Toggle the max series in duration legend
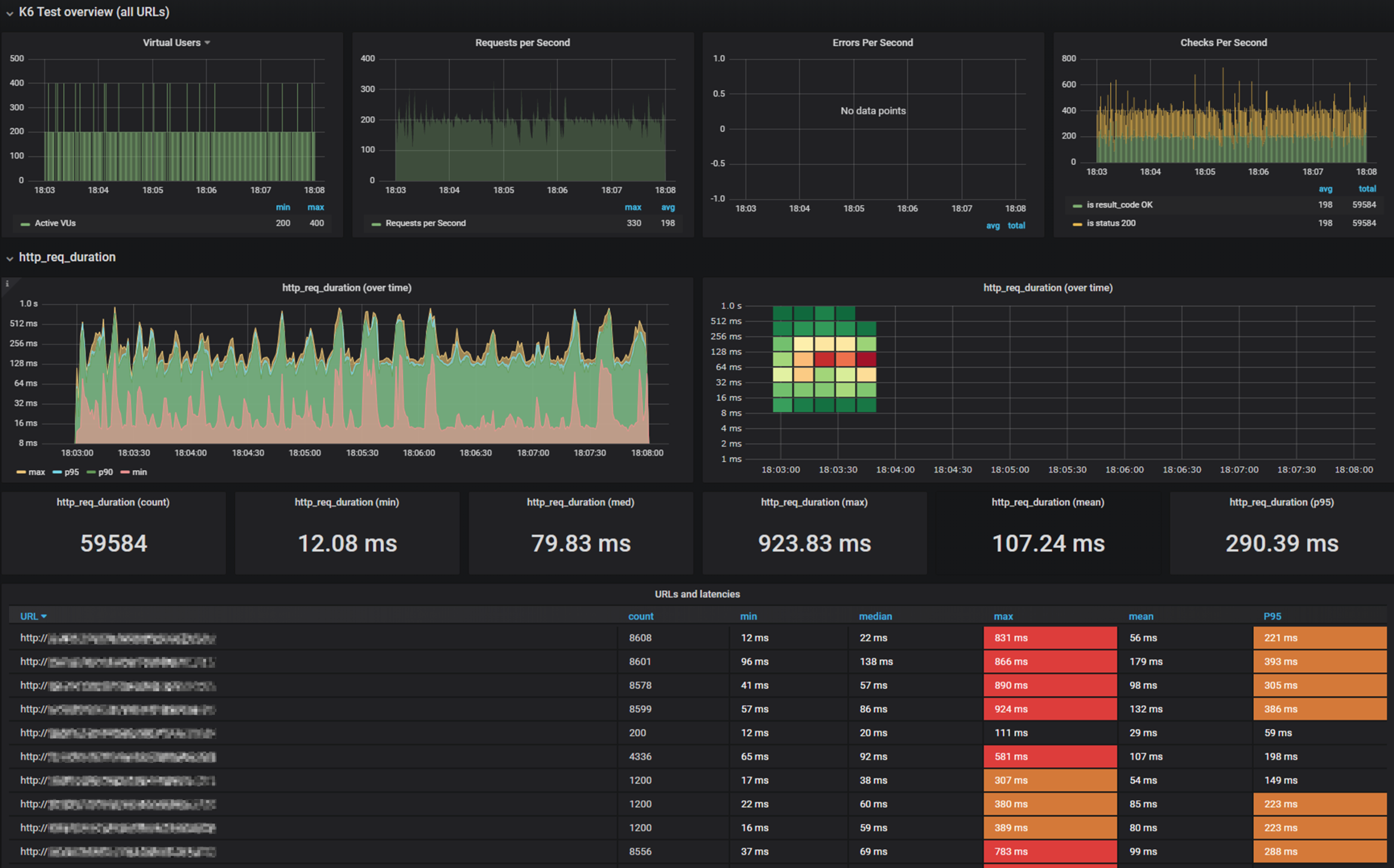The image size is (1394, 868). (x=36, y=472)
